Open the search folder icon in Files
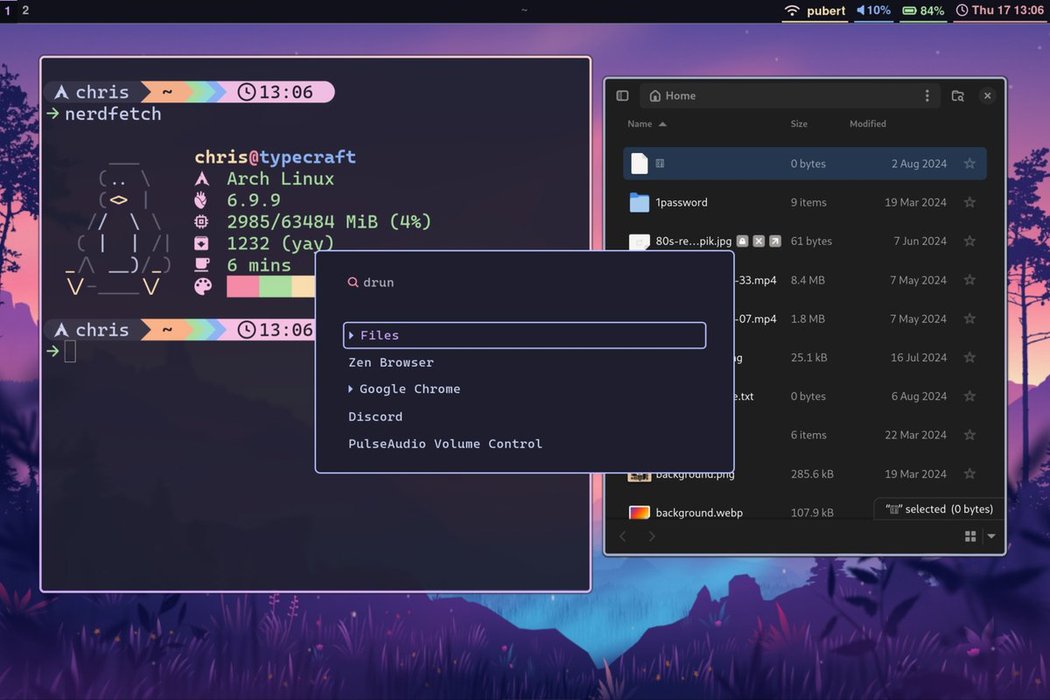Image resolution: width=1050 pixels, height=700 pixels. [x=957, y=96]
